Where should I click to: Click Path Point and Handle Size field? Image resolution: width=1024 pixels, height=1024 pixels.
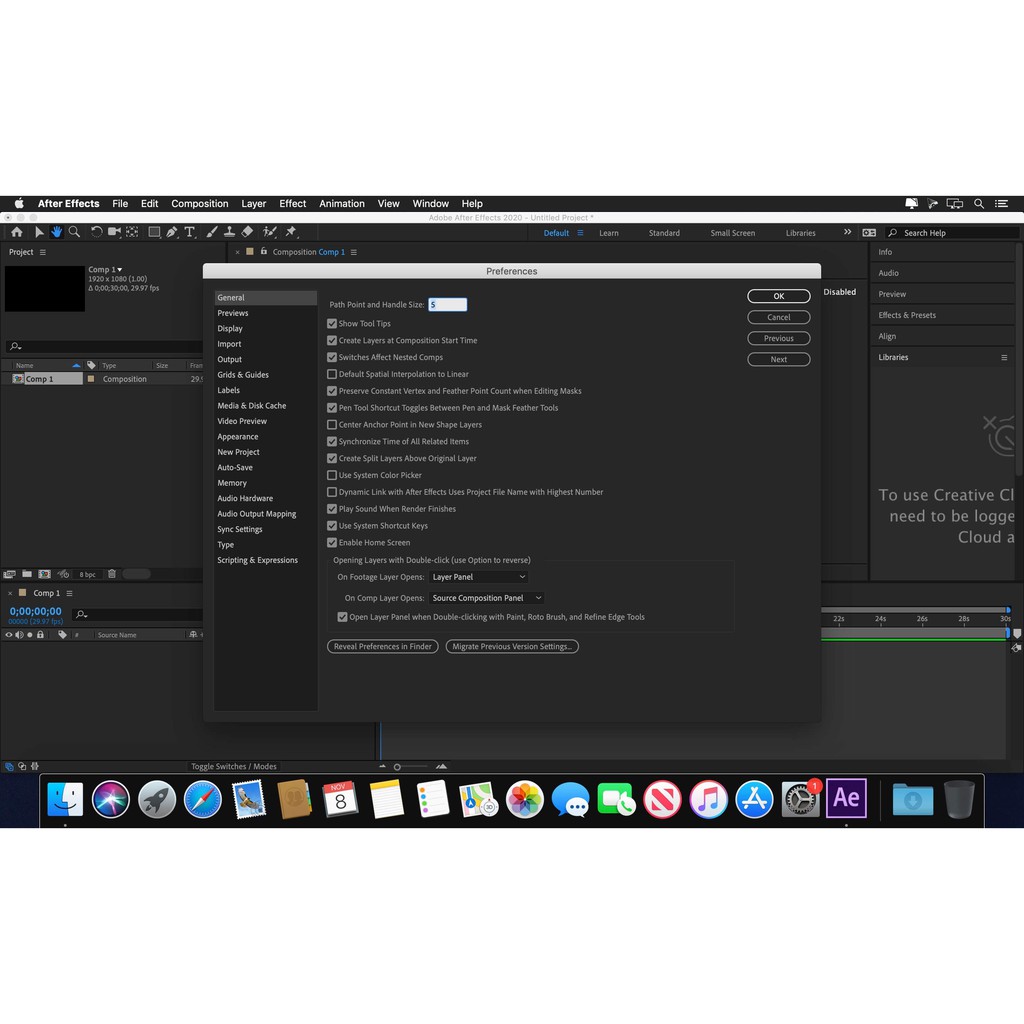447,305
